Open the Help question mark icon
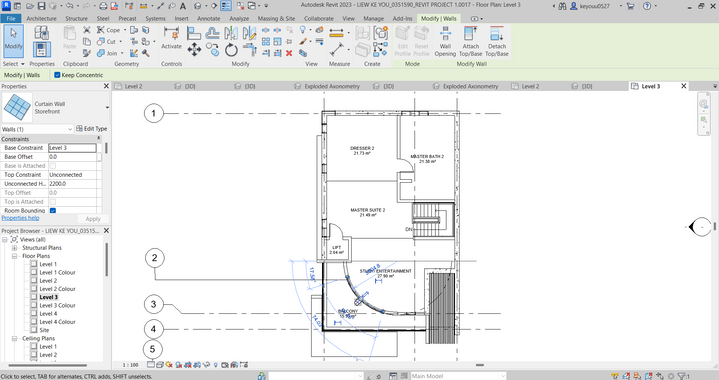The image size is (719, 380). tap(647, 6)
